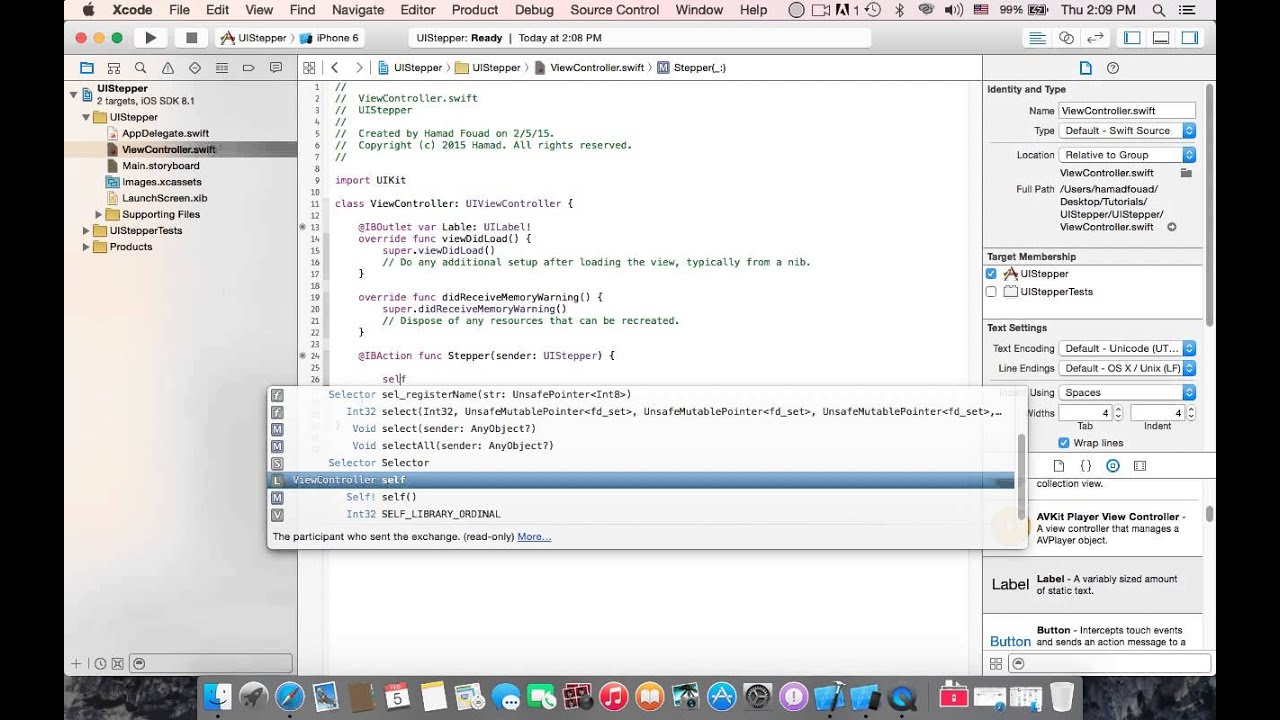Toggle the Navigator pane visibility
Viewport: 1280px width, 720px height.
[1132, 38]
